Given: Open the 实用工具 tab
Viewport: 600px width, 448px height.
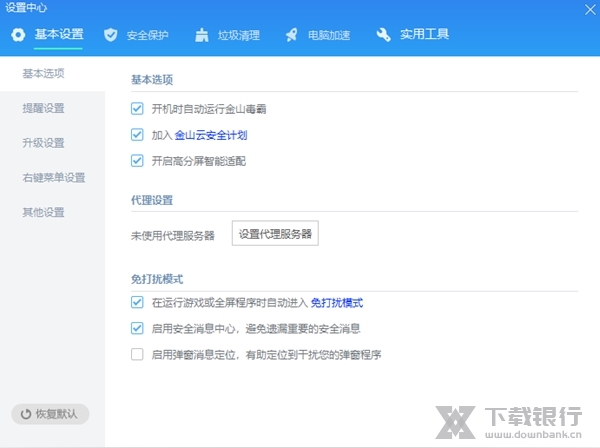Looking at the screenshot, I should (x=424, y=34).
